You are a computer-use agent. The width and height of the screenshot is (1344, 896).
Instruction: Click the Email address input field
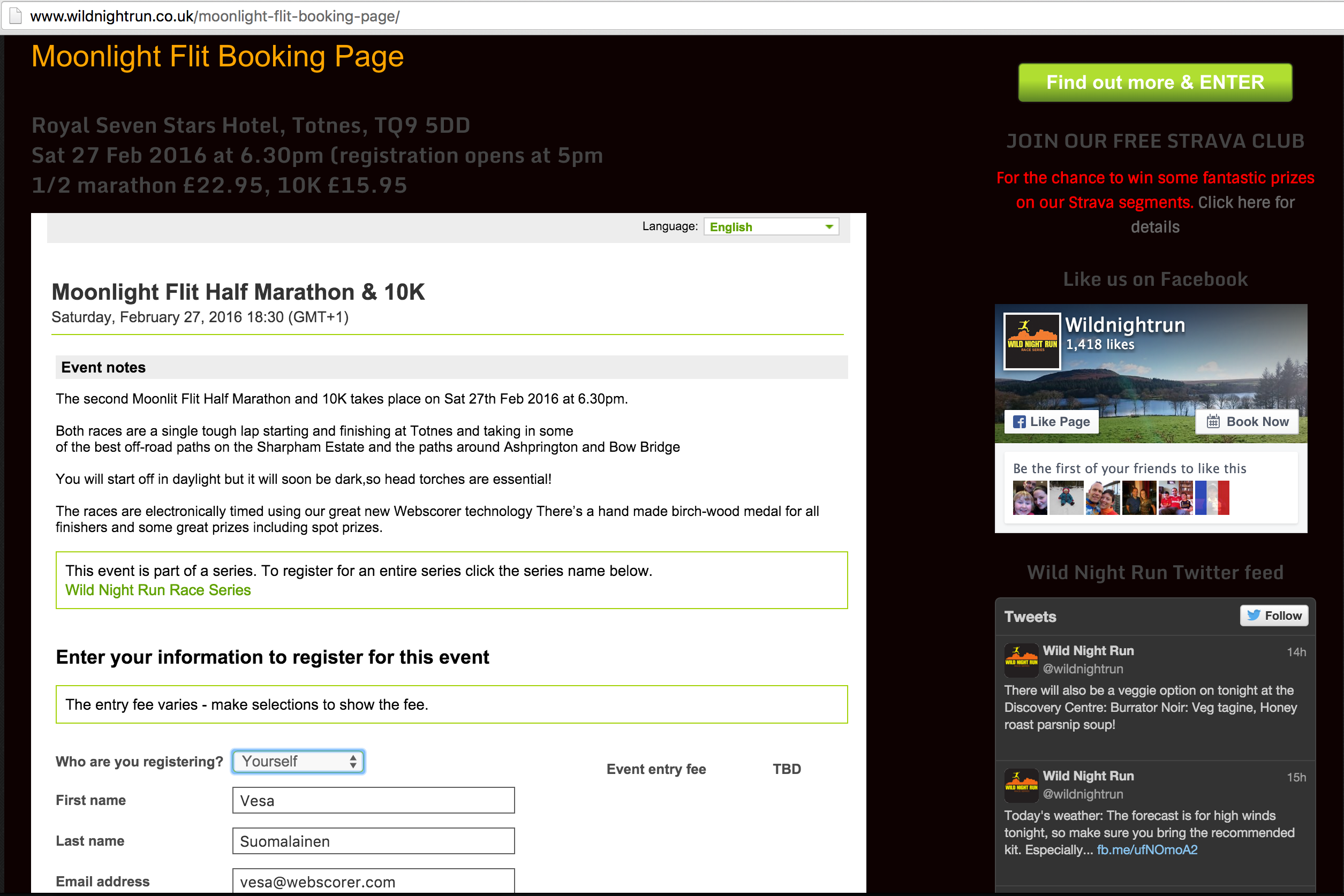point(373,880)
